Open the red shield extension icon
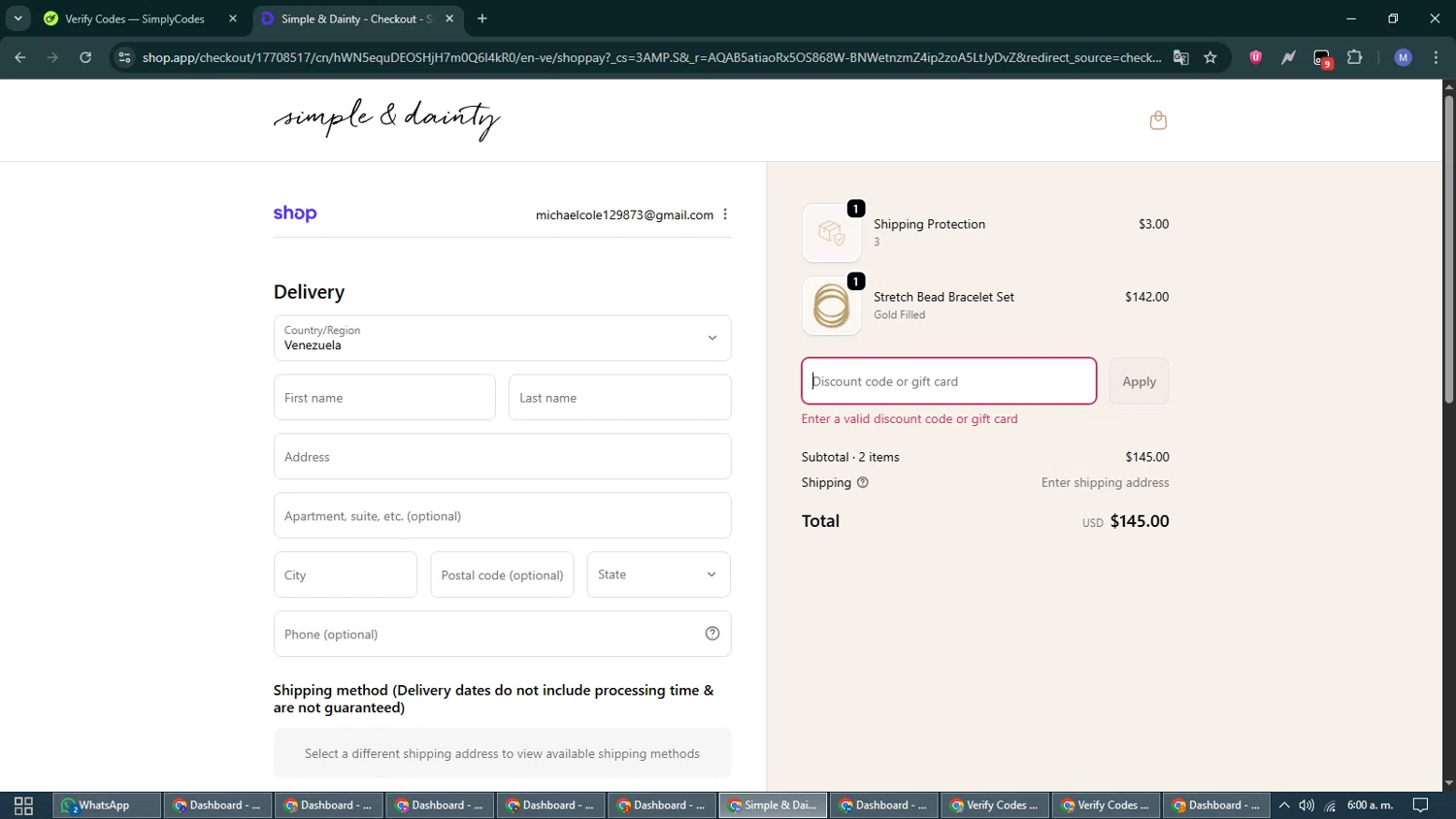1456x819 pixels. pos(1256,57)
